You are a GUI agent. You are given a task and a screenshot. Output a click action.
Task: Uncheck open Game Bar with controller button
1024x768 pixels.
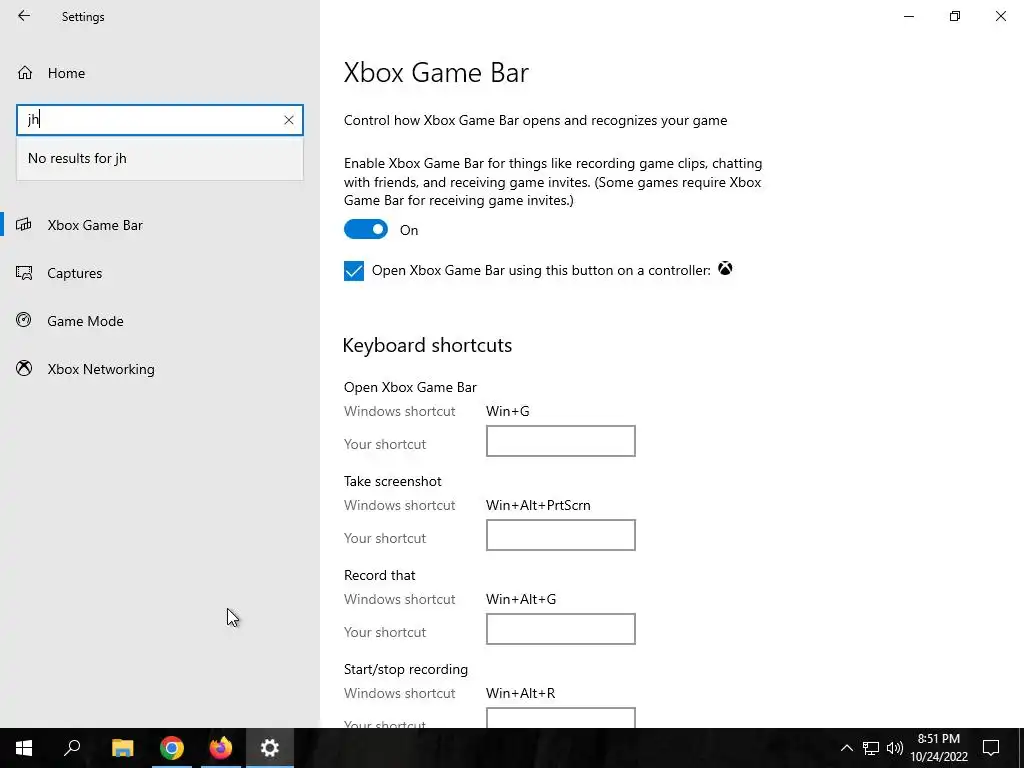coord(354,270)
